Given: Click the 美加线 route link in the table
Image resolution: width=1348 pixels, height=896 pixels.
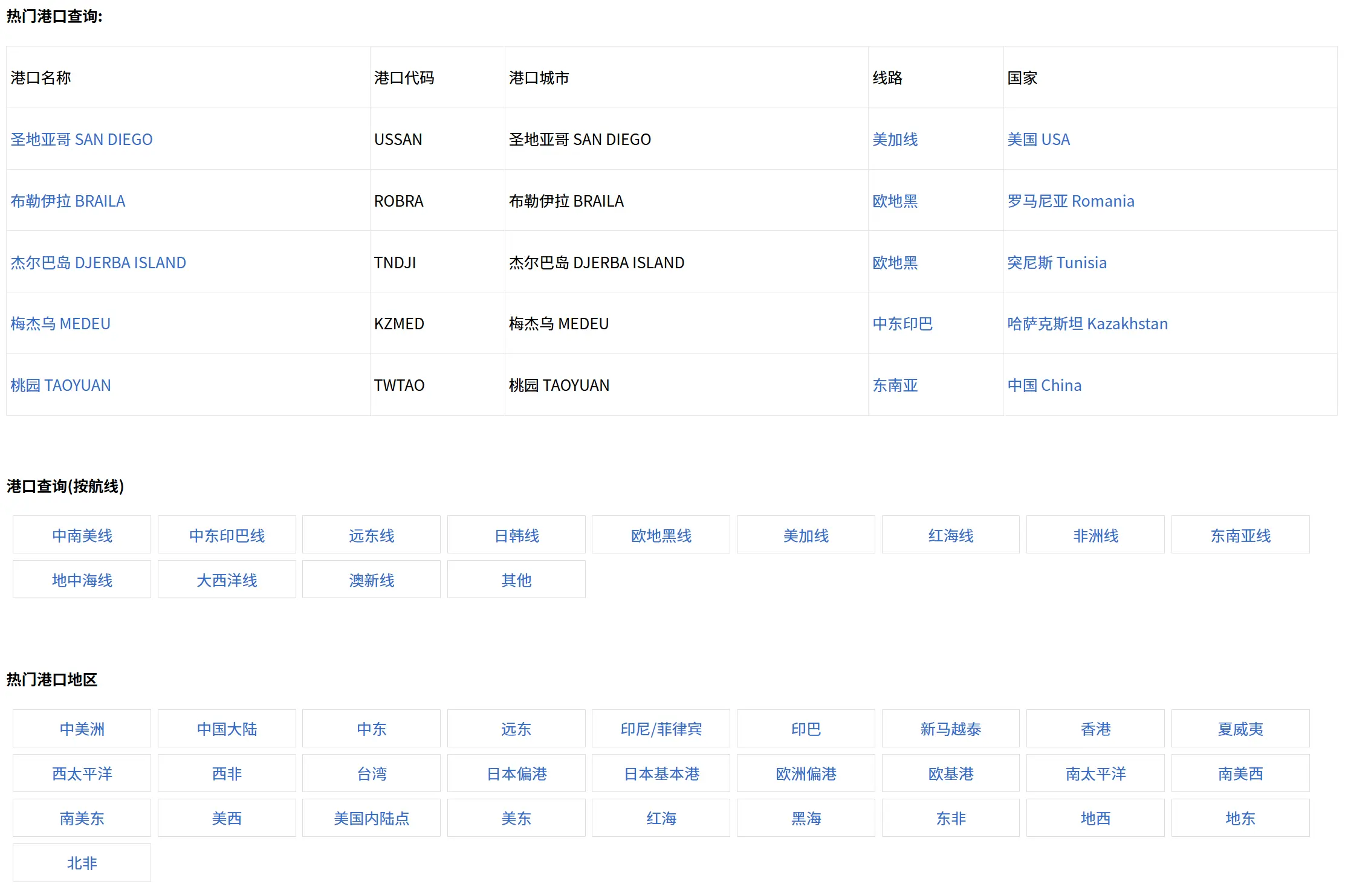Looking at the screenshot, I should pos(895,140).
